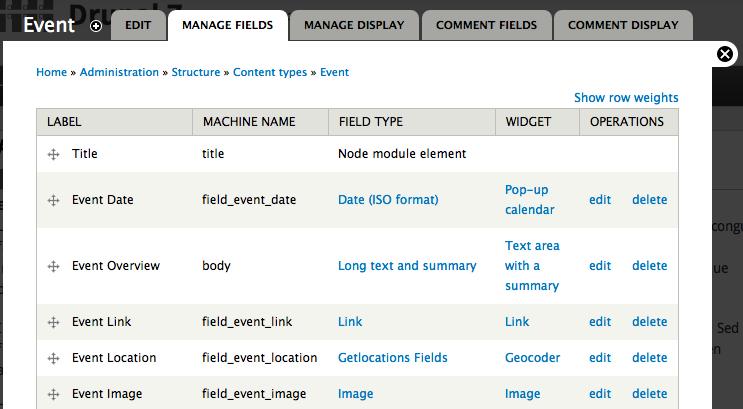The height and width of the screenshot is (409, 743).
Task: Click the drag handle for Event Image
Action: [54, 394]
